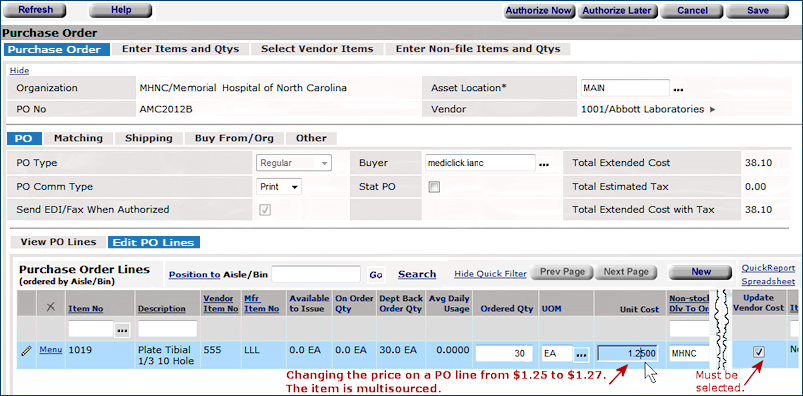Click the Unit Cost input field
The height and width of the screenshot is (396, 803).
coord(630,354)
